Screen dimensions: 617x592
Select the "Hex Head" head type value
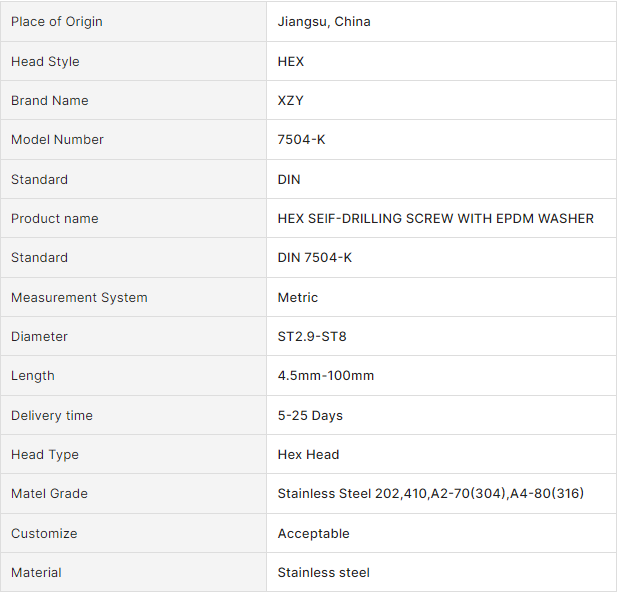pyautogui.click(x=308, y=455)
